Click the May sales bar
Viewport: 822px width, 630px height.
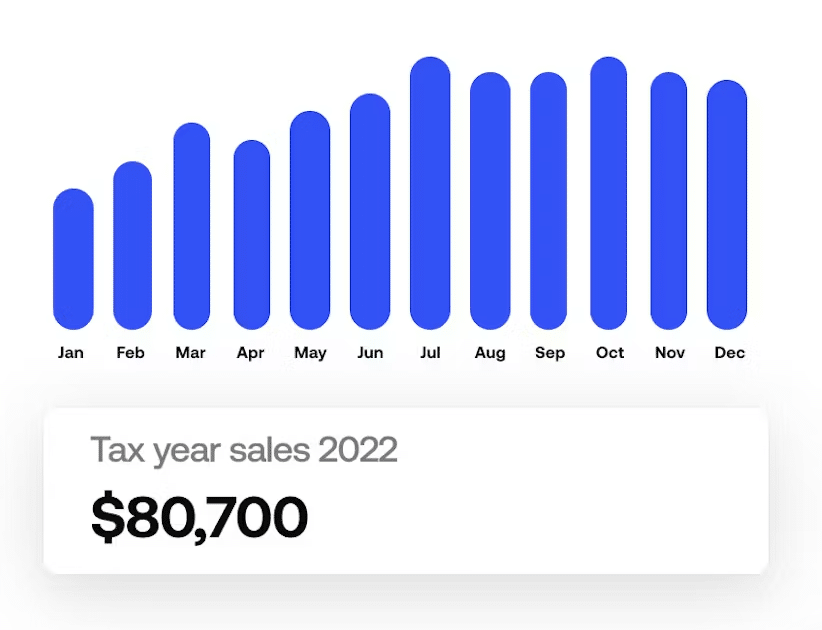310,220
